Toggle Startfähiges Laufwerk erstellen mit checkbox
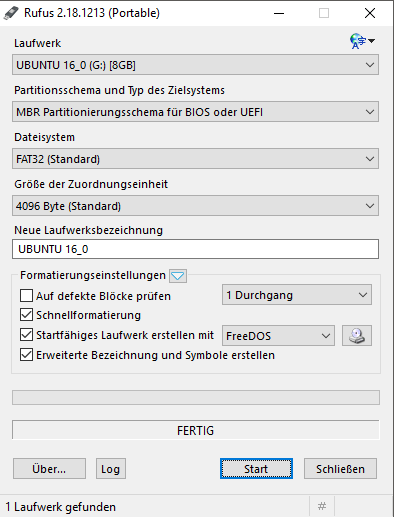394x517 pixels. pyautogui.click(x=26, y=335)
